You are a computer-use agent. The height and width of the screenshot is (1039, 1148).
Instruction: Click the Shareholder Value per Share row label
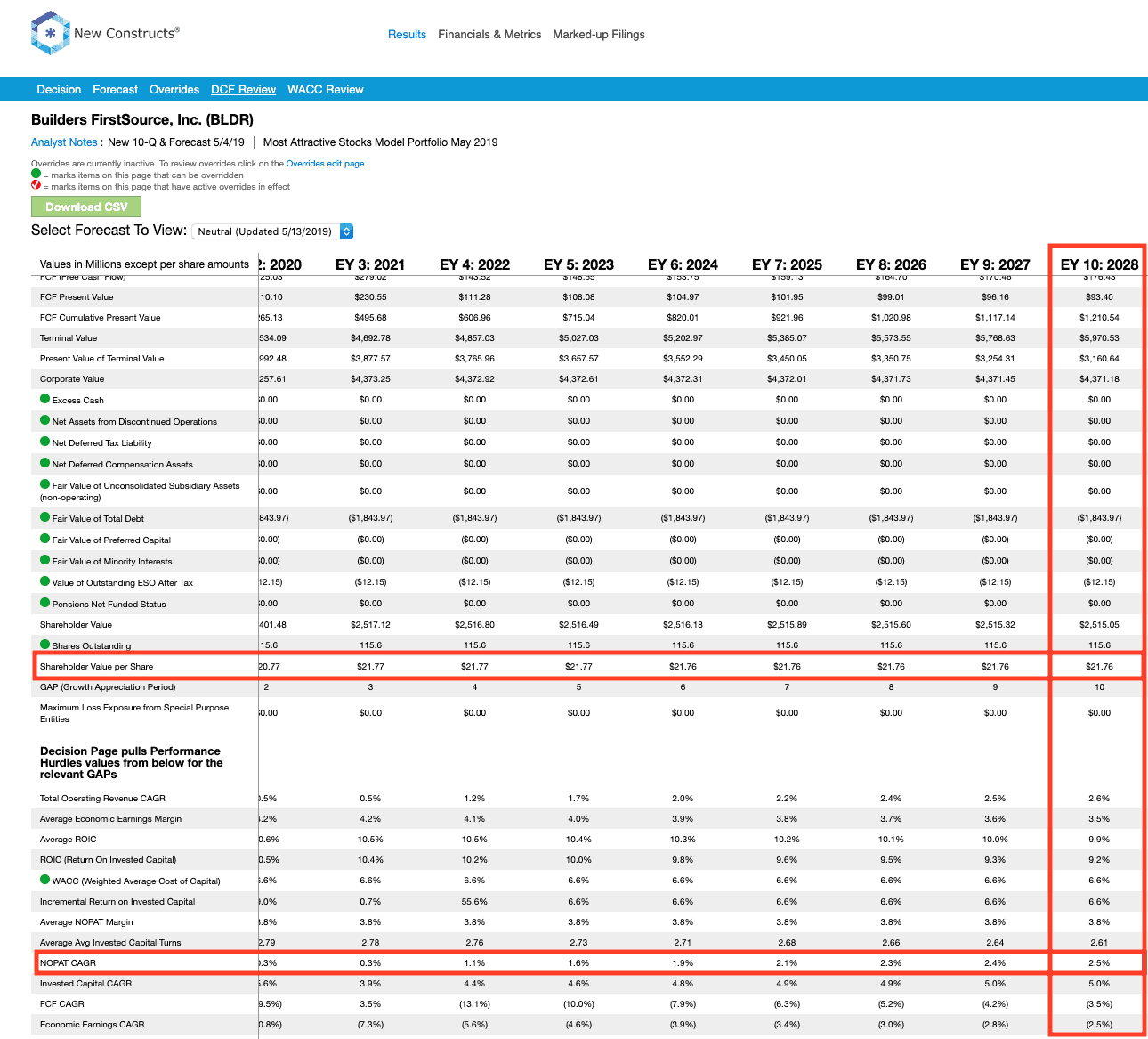(96, 667)
